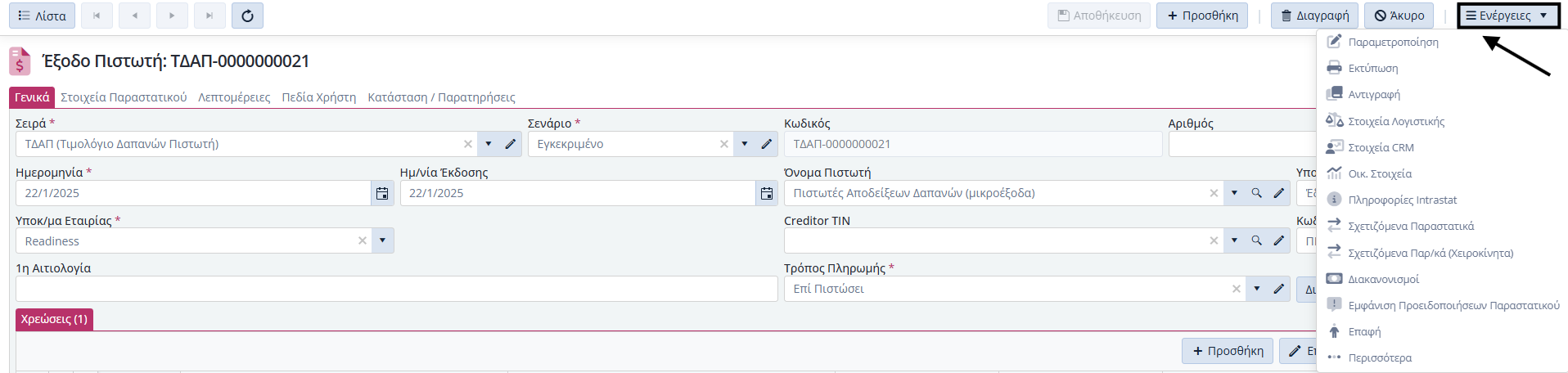Switch to the Λεπτομέρειες tab
Image resolution: width=1568 pixels, height=373 pixels.
234,97
